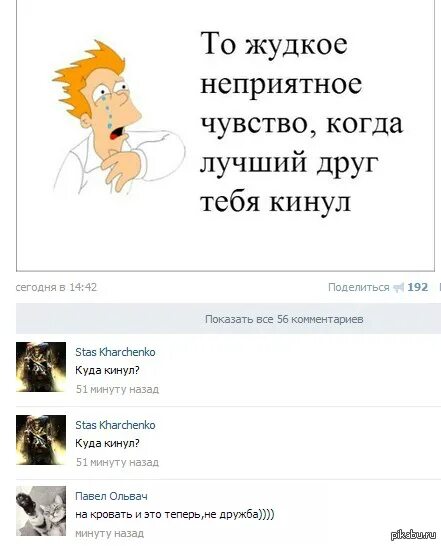Image resolution: width=441 pixels, height=546 pixels.
Task: Click the megaphone share icon
Action: click(398, 288)
